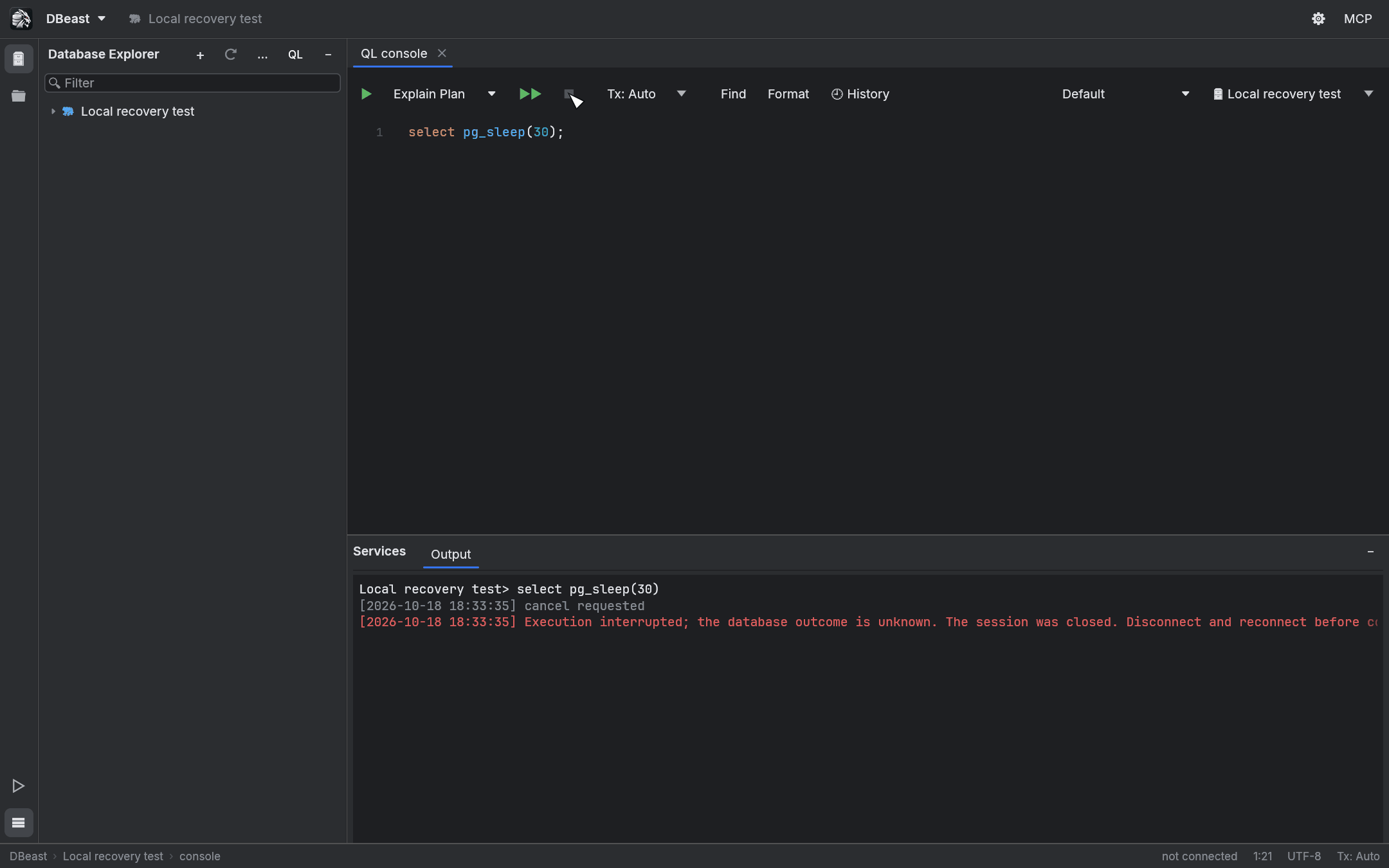Add a new connection with plus icon
The width and height of the screenshot is (1389, 868).
click(200, 55)
